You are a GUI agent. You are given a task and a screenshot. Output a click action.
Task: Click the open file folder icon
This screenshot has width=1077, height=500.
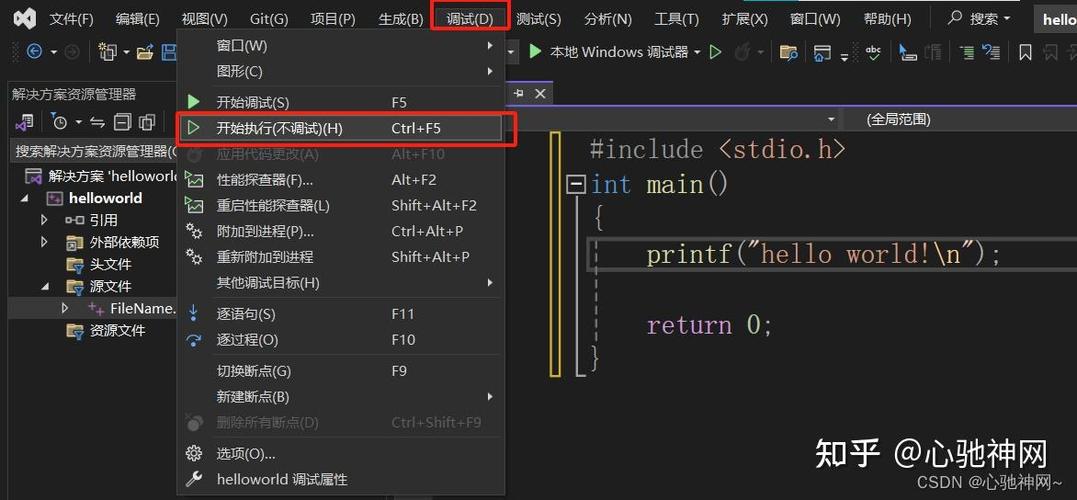pos(144,52)
